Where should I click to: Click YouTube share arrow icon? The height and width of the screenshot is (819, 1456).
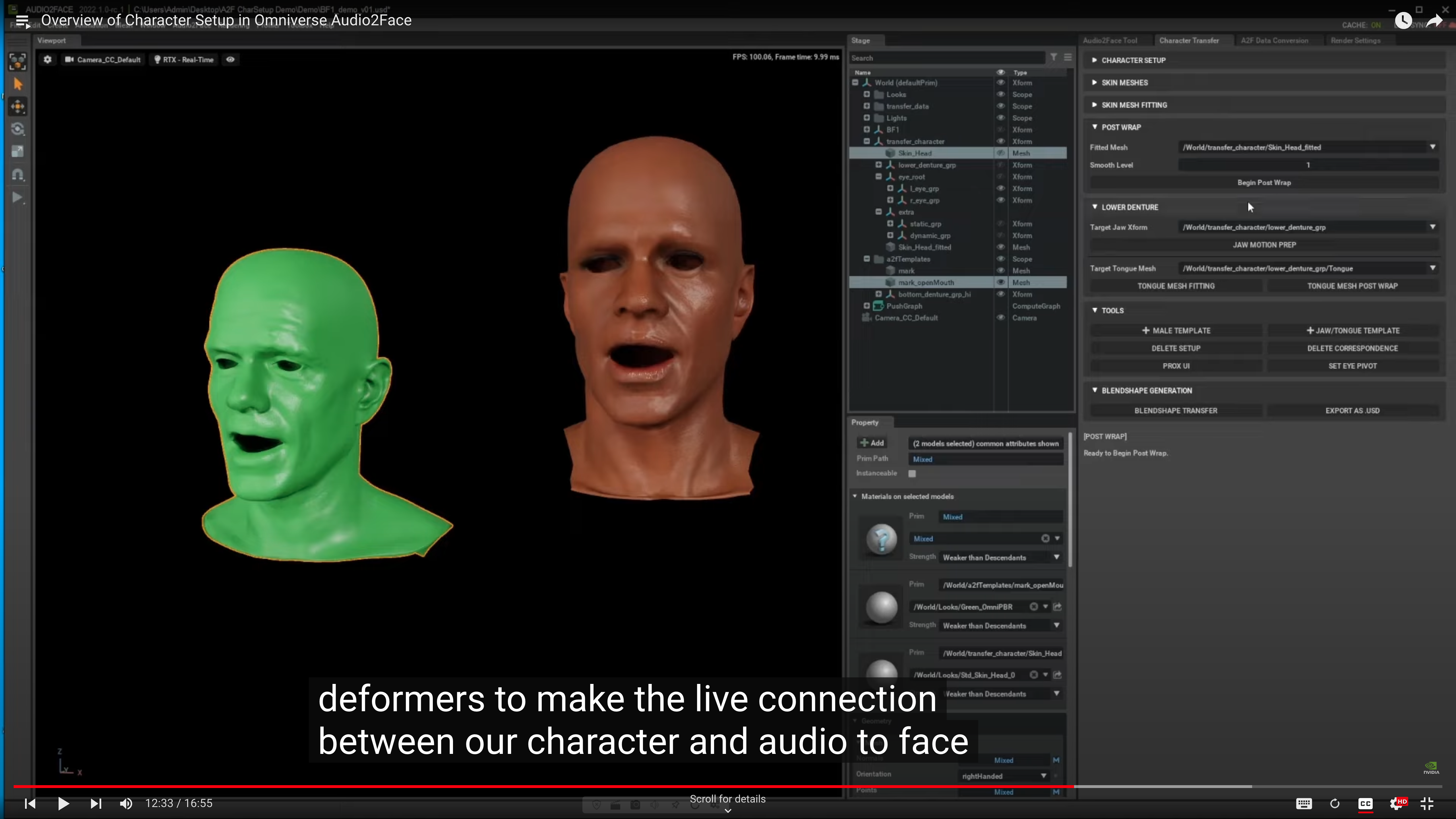click(1434, 21)
